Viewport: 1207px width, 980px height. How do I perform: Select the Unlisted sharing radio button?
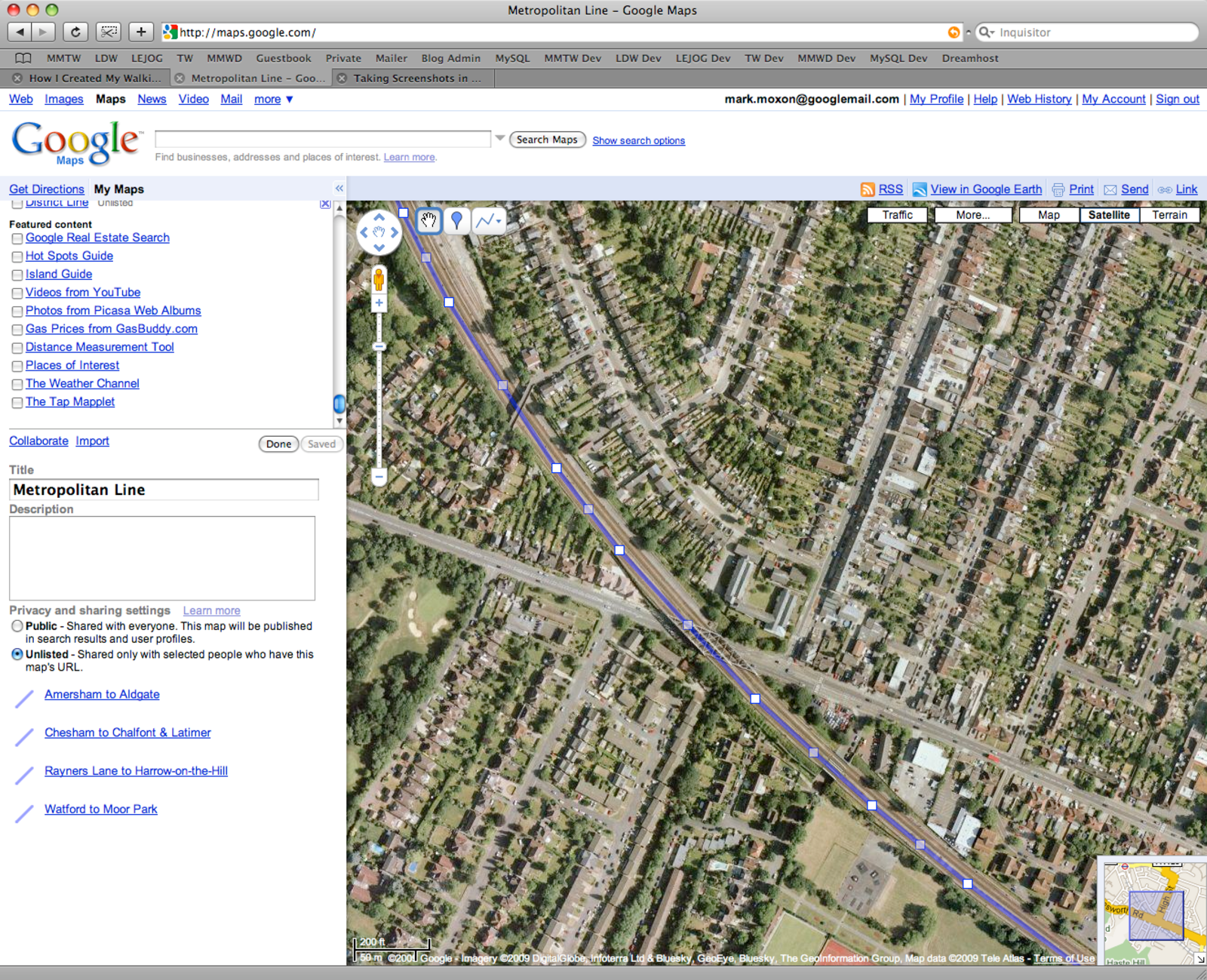point(17,654)
